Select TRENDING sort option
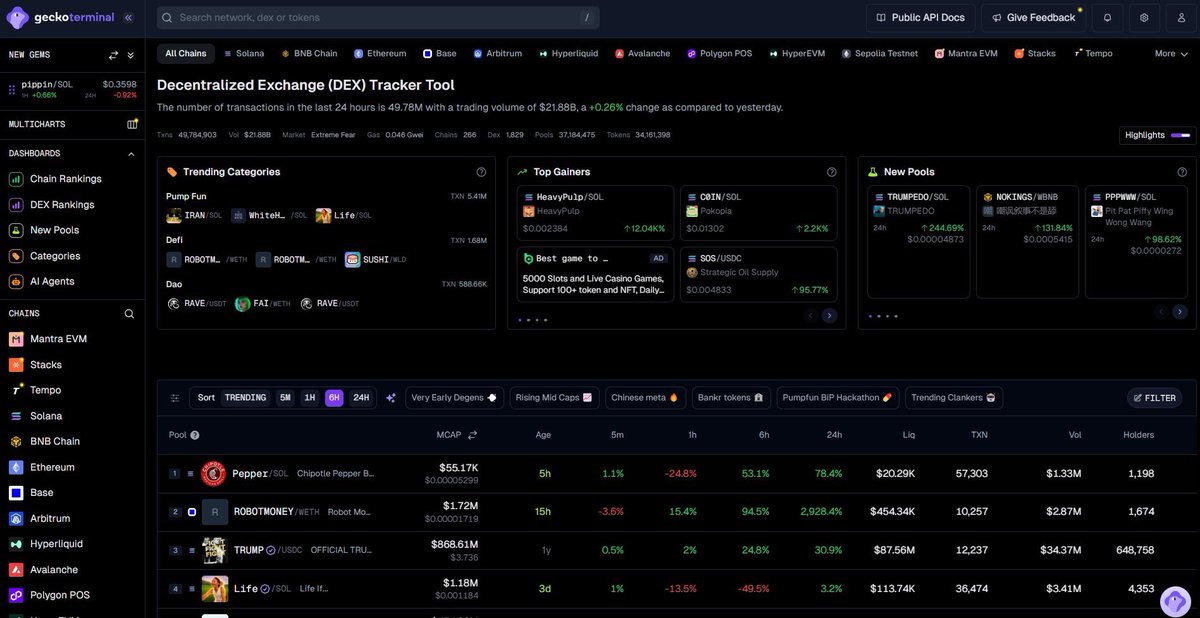Viewport: 1200px width, 618px height. pos(245,398)
